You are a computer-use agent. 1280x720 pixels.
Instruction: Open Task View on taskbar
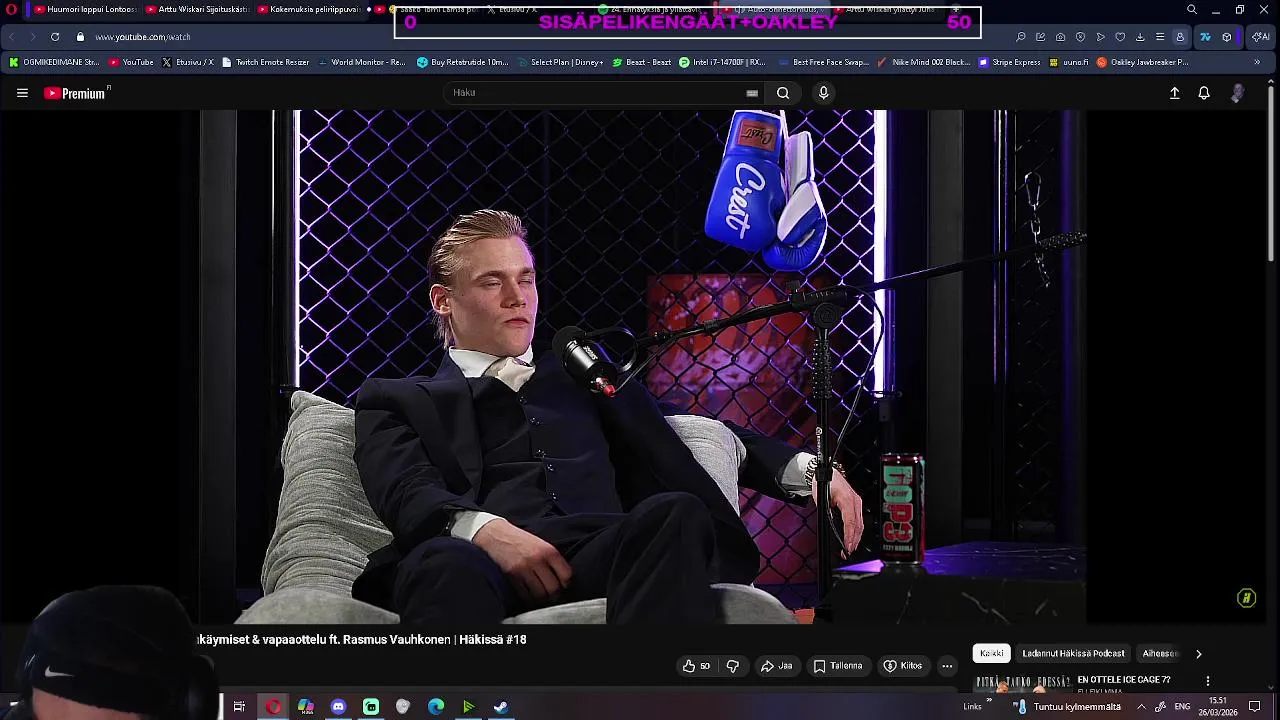coord(239,707)
